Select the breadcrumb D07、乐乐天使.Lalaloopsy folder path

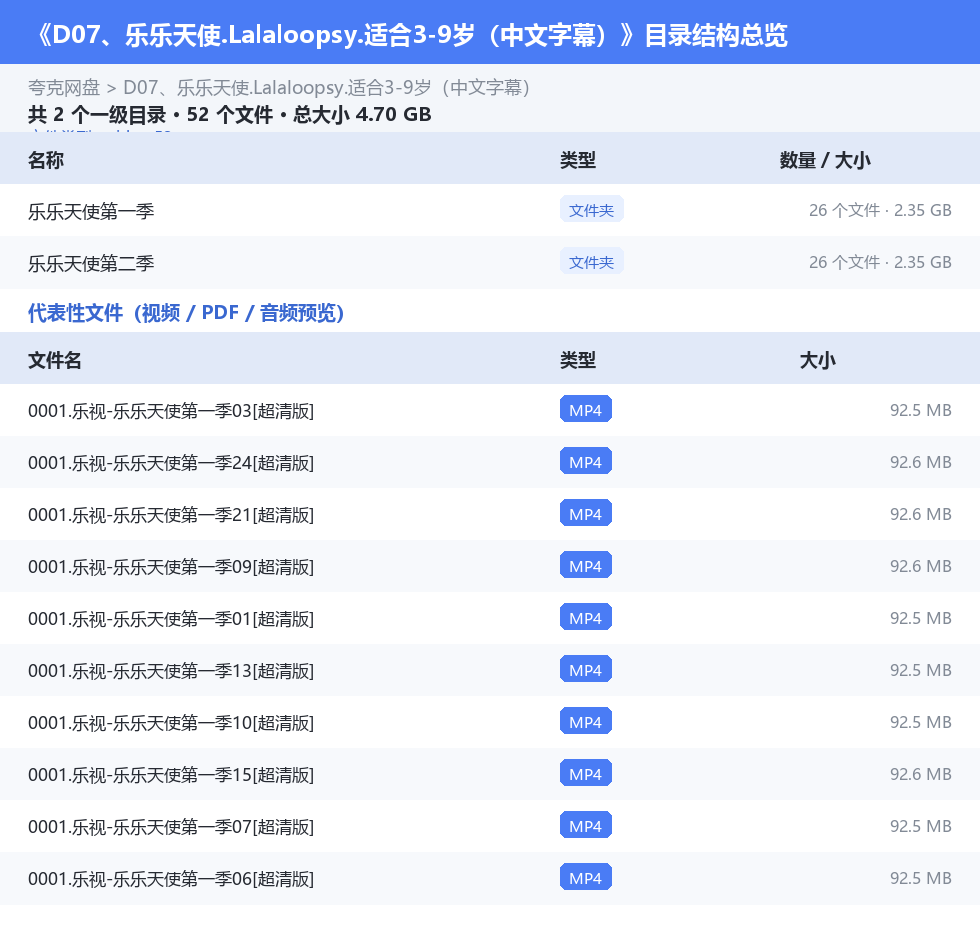point(326,87)
